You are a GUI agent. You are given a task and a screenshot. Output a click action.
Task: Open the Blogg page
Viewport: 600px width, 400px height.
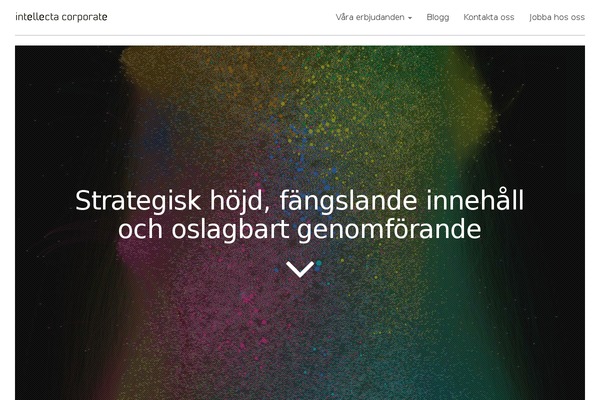pyautogui.click(x=438, y=17)
